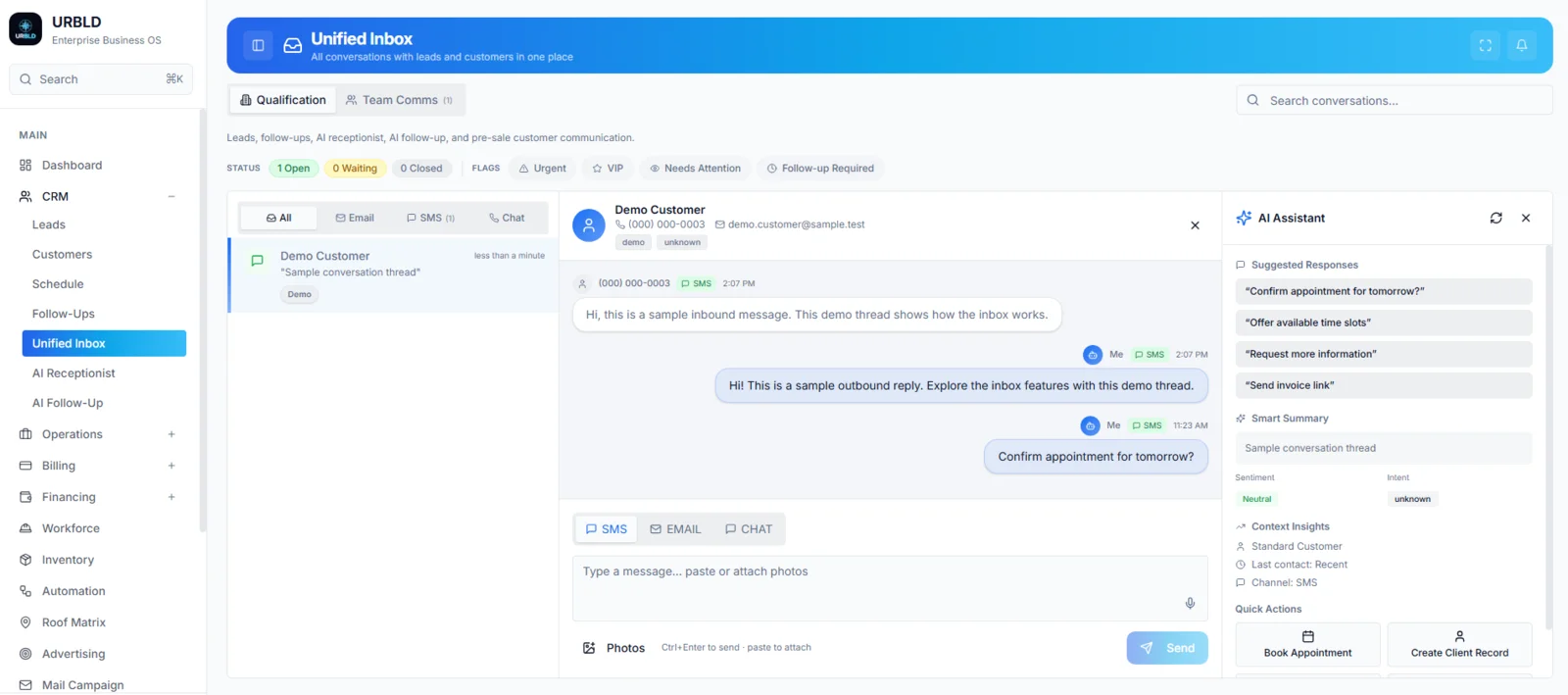Use "Request more information" suggested response
This screenshot has height=695, width=1568.
coord(1384,354)
